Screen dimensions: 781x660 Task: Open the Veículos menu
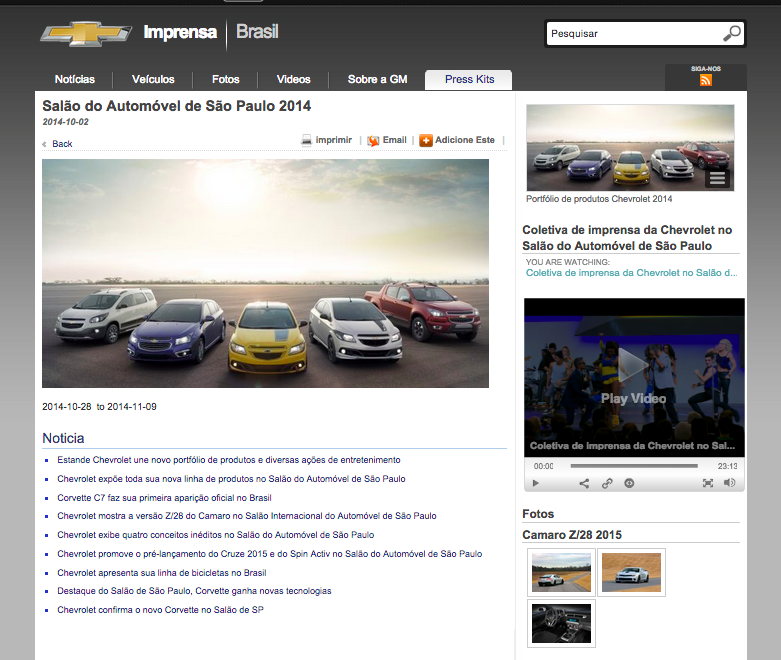[x=153, y=80]
